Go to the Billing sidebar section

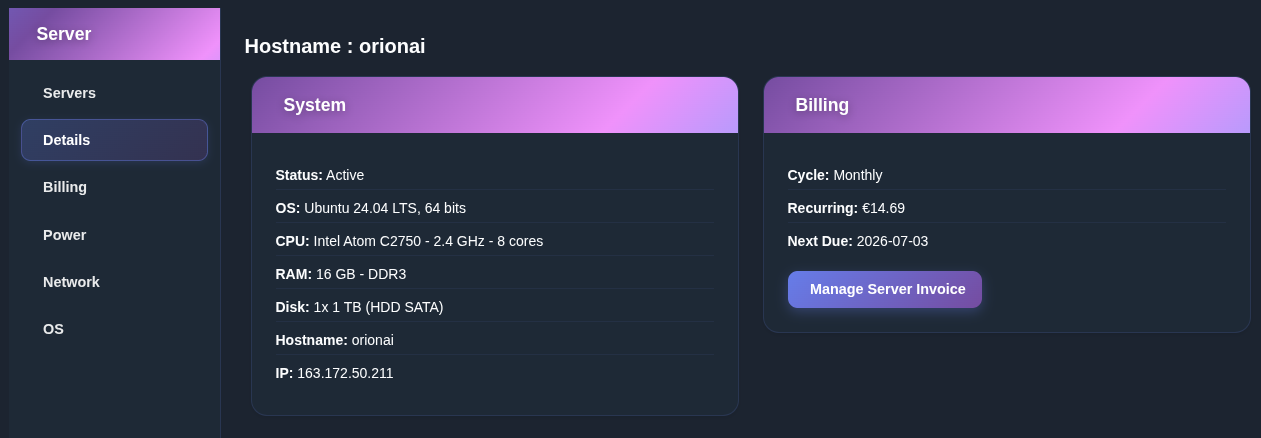click(x=114, y=187)
